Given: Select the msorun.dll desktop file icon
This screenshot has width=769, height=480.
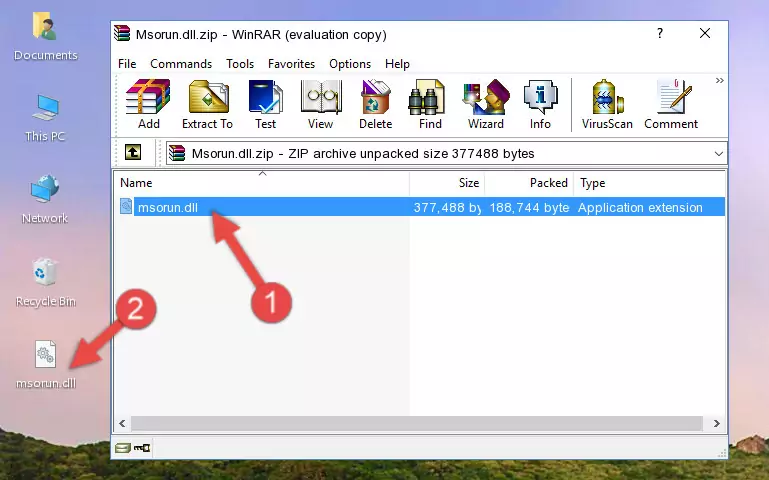Looking at the screenshot, I should (x=46, y=365).
